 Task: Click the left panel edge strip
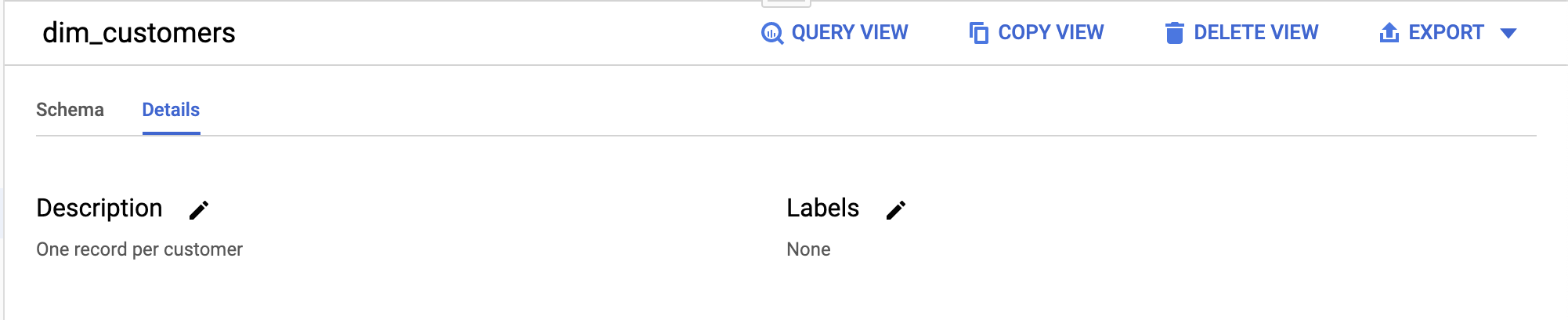tap(2, 212)
